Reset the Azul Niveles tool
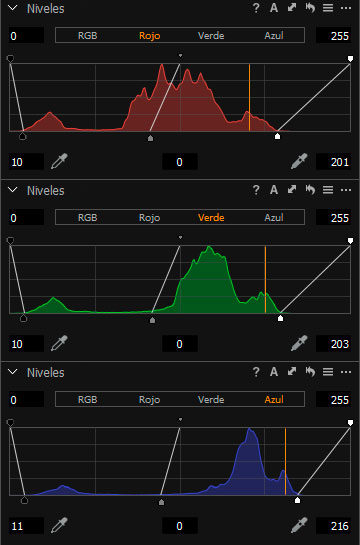The width and height of the screenshot is (360, 545). (310, 372)
